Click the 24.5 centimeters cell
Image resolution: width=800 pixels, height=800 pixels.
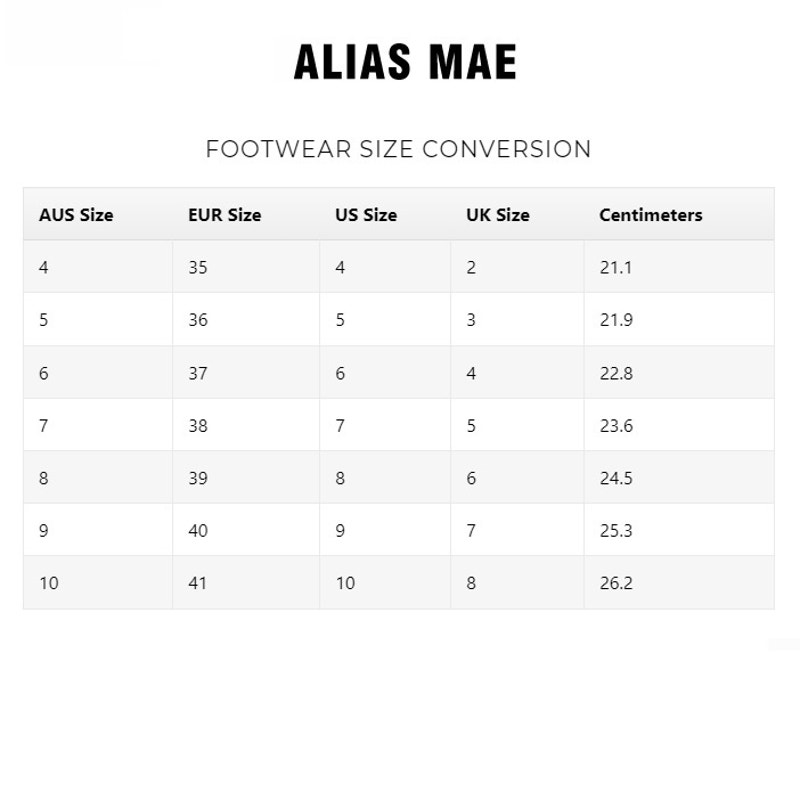(x=679, y=478)
